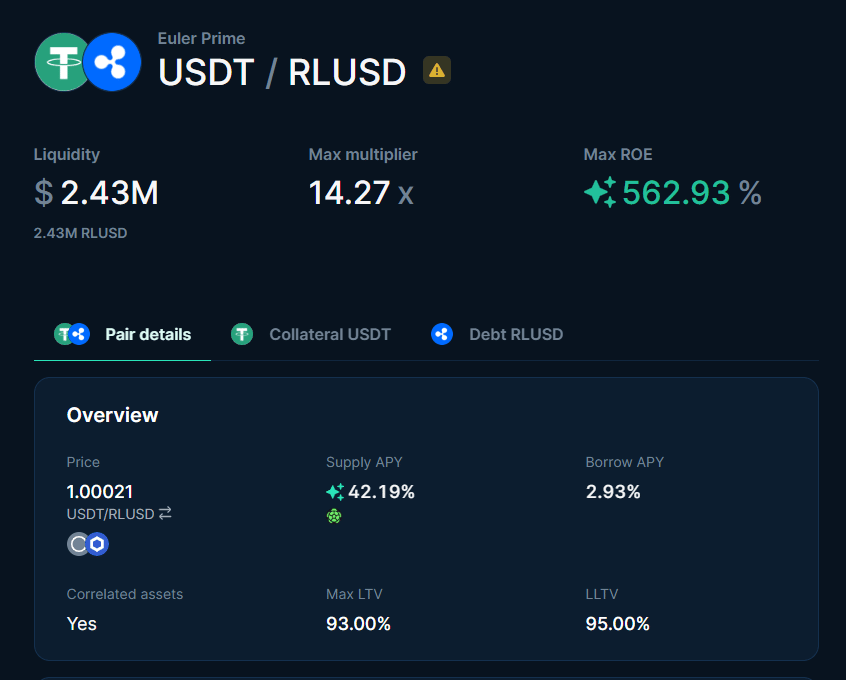The image size is (846, 680).
Task: Click the Price label in Overview
Action: [83, 463]
